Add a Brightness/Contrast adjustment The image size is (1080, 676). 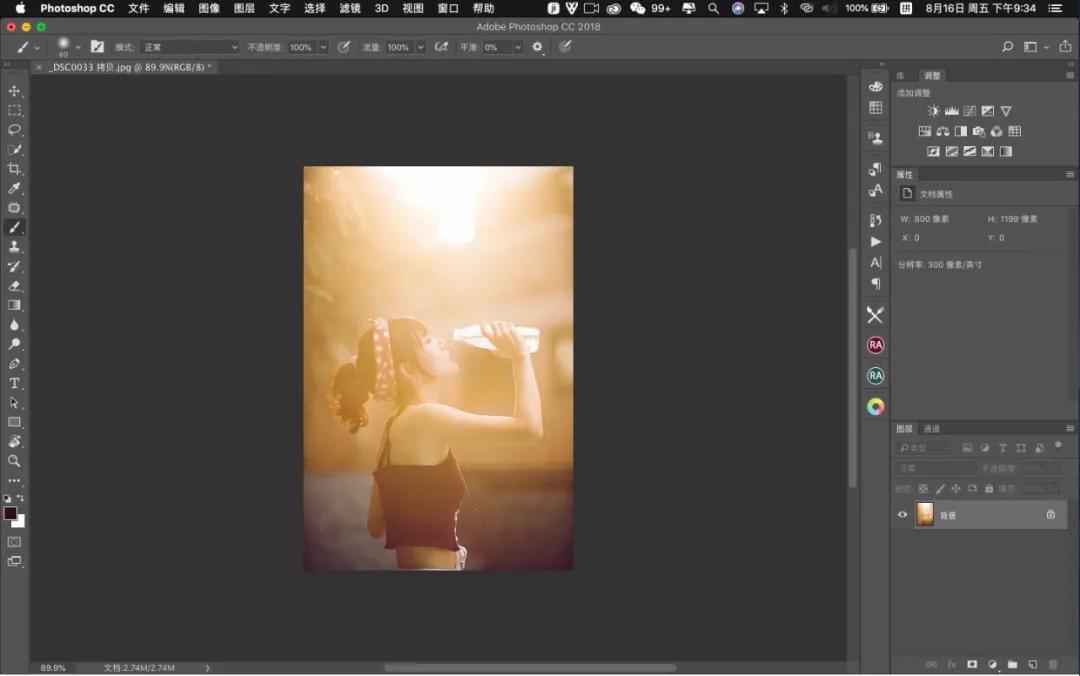[933, 111]
